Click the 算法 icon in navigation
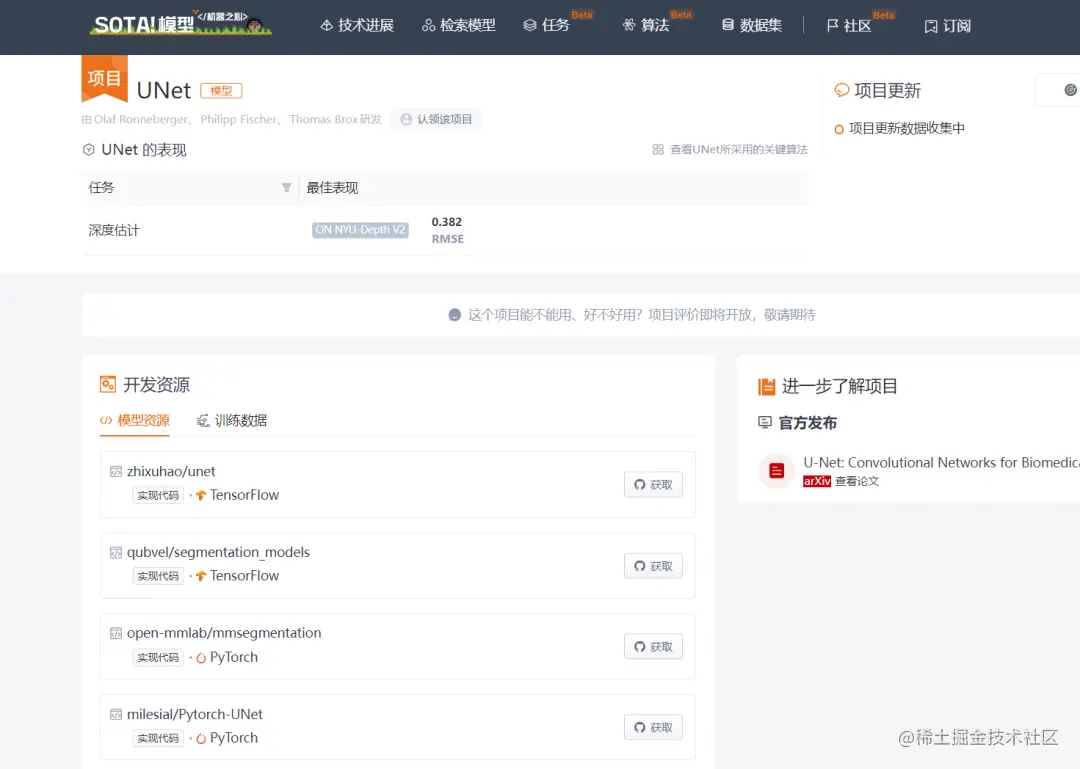Image resolution: width=1080 pixels, height=769 pixels. [x=628, y=25]
